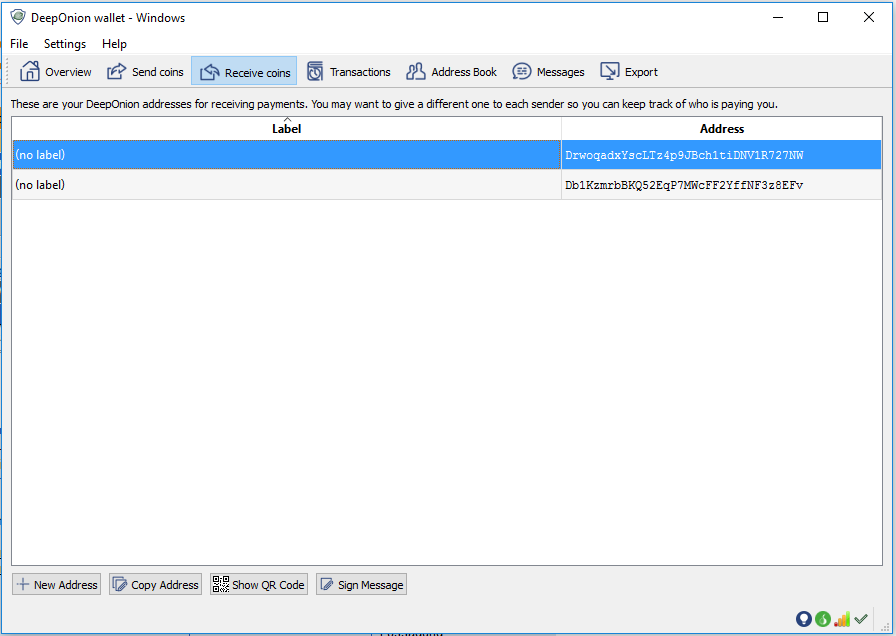
Task: Click the sync checkmark status icon
Action: click(861, 619)
